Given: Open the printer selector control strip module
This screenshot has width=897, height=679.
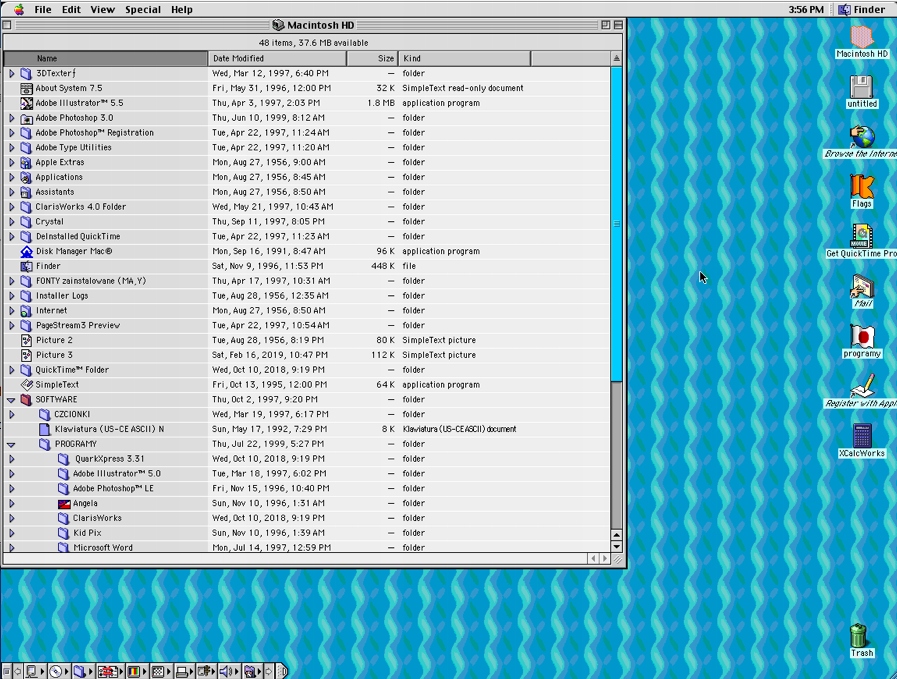Looking at the screenshot, I should 185,670.
